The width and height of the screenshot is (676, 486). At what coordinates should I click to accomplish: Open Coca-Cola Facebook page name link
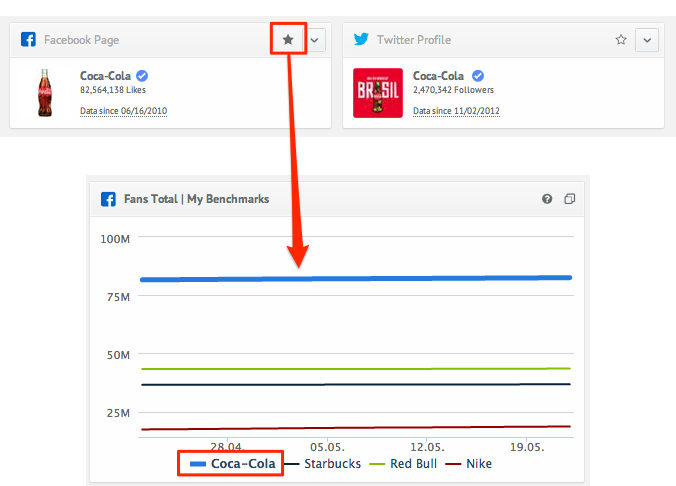click(105, 76)
